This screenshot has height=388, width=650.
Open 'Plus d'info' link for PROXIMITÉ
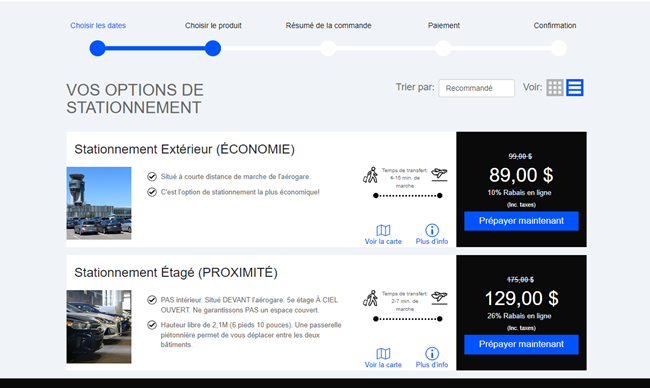pyautogui.click(x=432, y=365)
